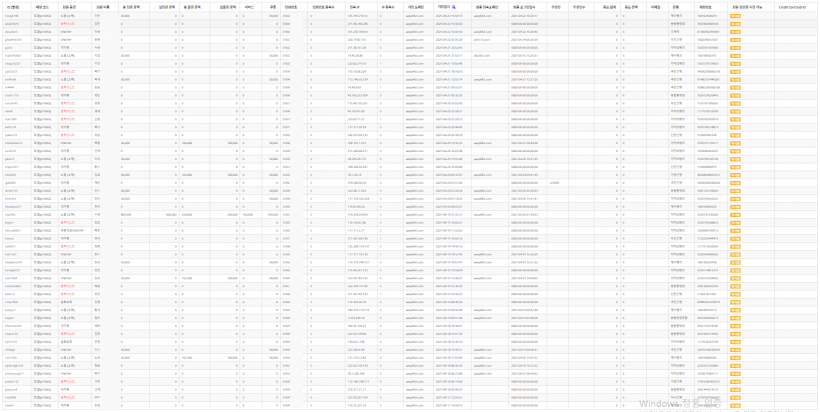Click the first row's access IP address cell
The image size is (820, 412).
(x=358, y=16)
